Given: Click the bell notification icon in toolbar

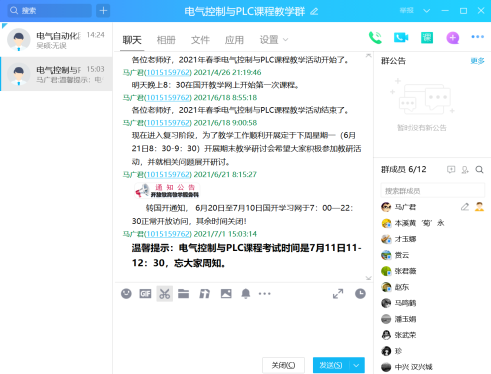Looking at the screenshot, I should tap(246, 294).
